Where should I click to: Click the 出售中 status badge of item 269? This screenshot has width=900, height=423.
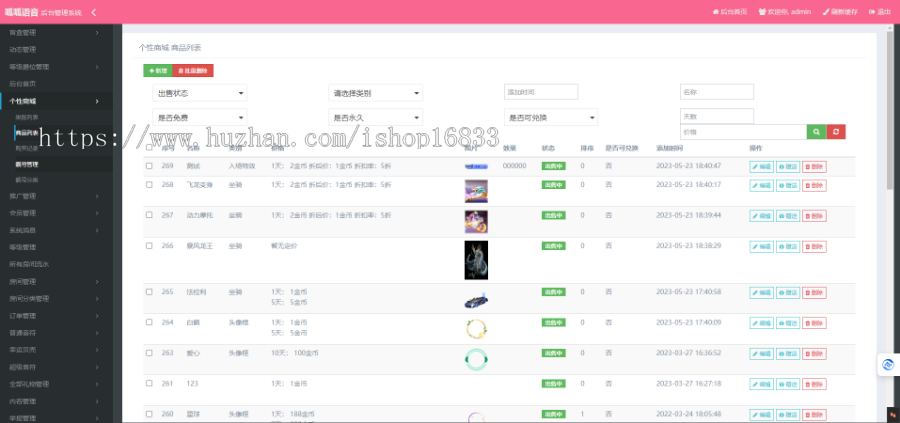(553, 166)
